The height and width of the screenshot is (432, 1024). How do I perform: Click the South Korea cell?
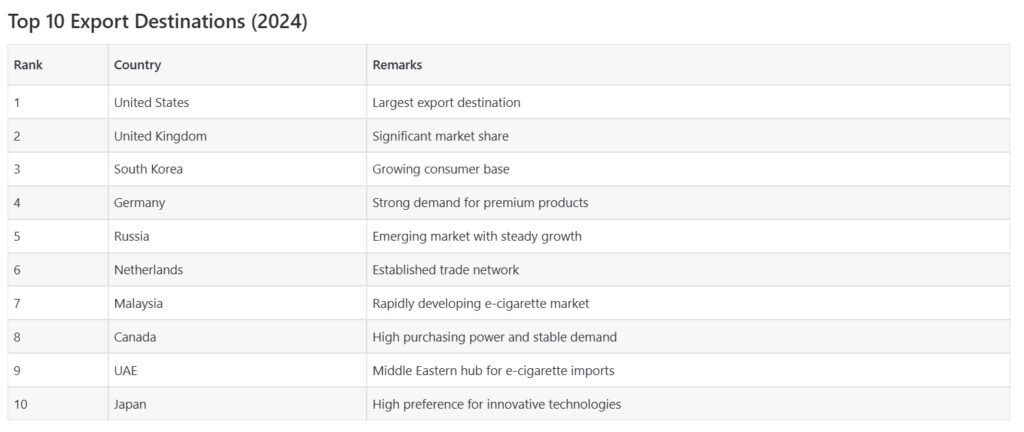pyautogui.click(x=148, y=169)
